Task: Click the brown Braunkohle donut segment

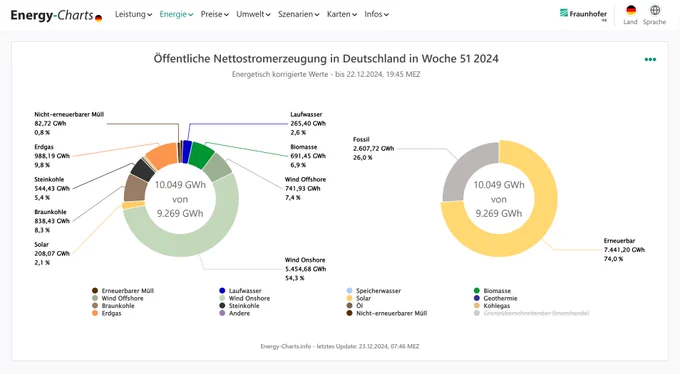Action: click(135, 187)
